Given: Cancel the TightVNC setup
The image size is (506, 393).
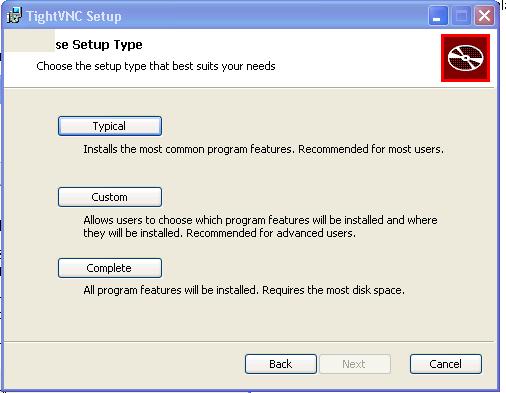Looking at the screenshot, I should [446, 364].
